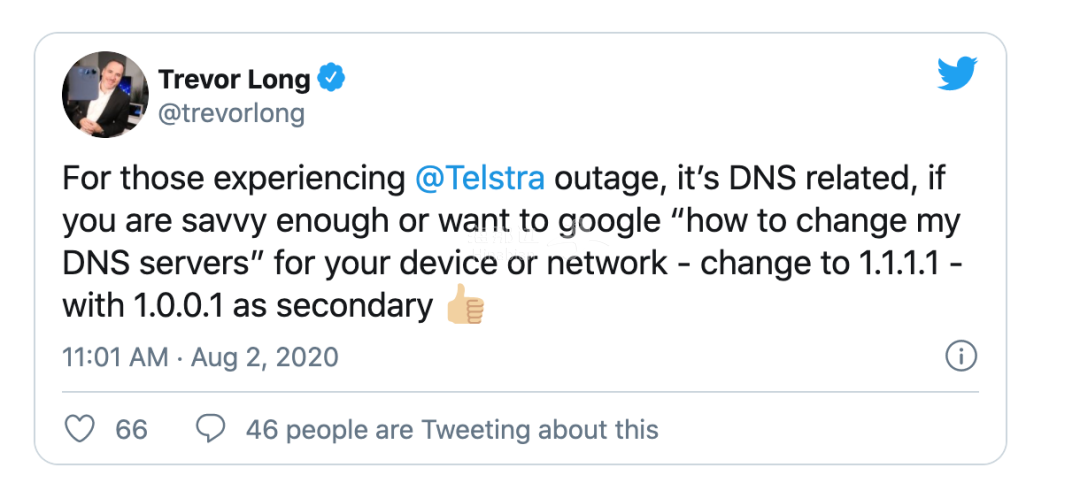Image resolution: width=1080 pixels, height=483 pixels.
Task: Click the blue verified badge
Action: click(331, 77)
